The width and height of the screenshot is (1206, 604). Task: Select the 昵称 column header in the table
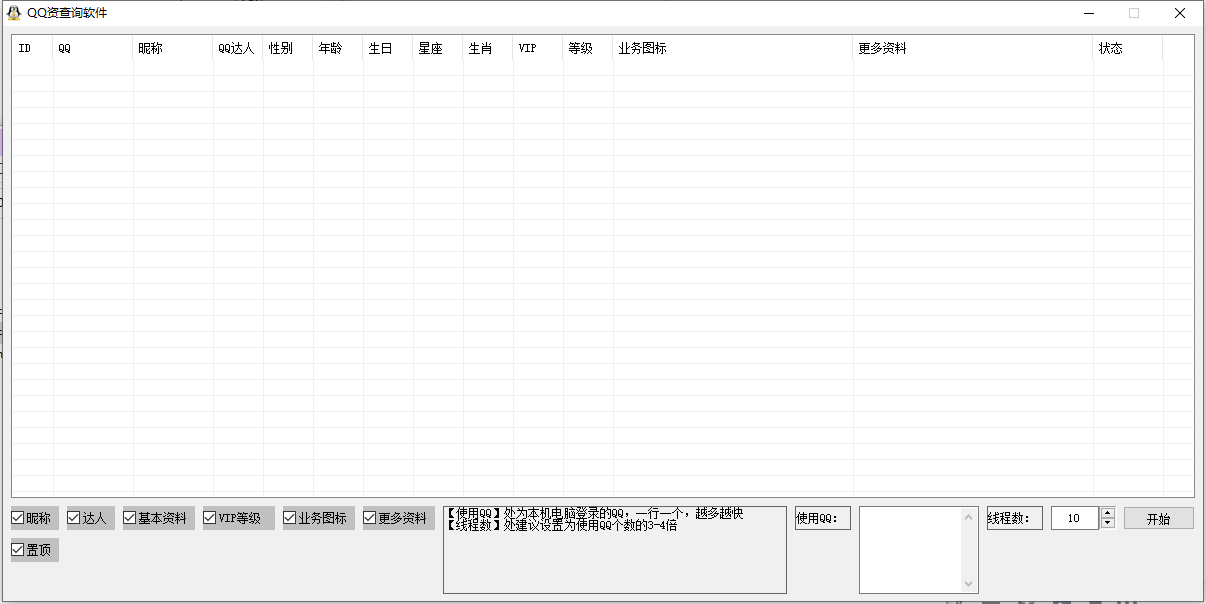coord(173,48)
